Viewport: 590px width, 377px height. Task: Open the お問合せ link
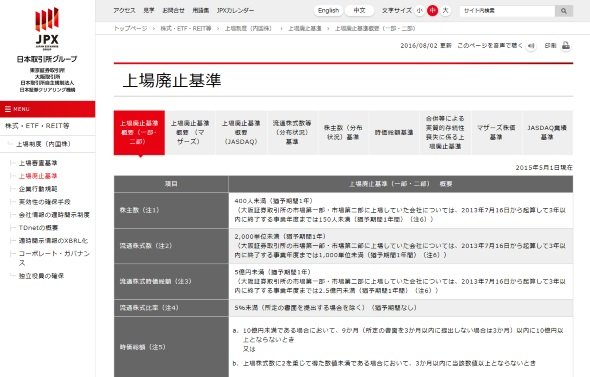coord(173,11)
